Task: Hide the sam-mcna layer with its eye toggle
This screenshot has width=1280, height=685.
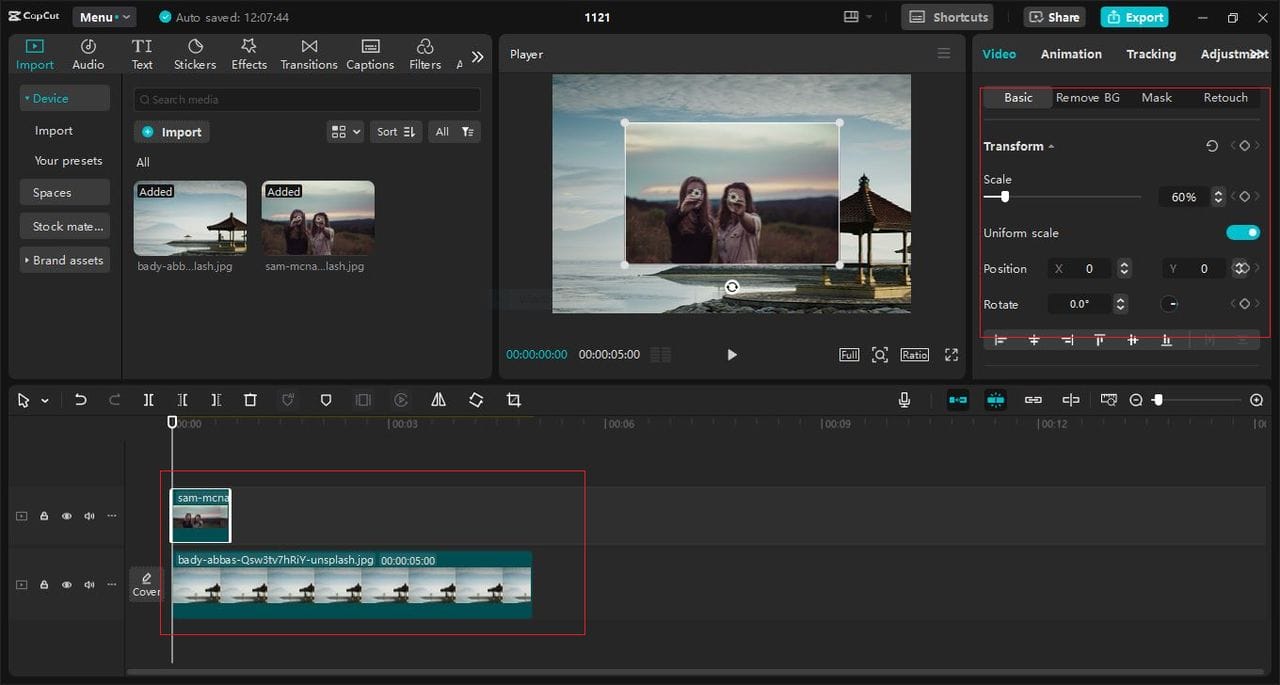Action: (66, 515)
